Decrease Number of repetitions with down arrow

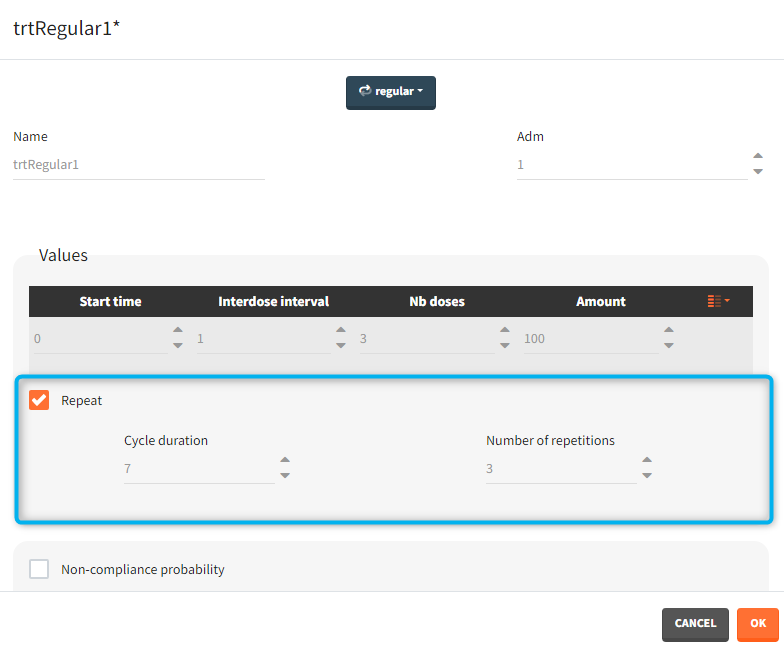point(647,476)
